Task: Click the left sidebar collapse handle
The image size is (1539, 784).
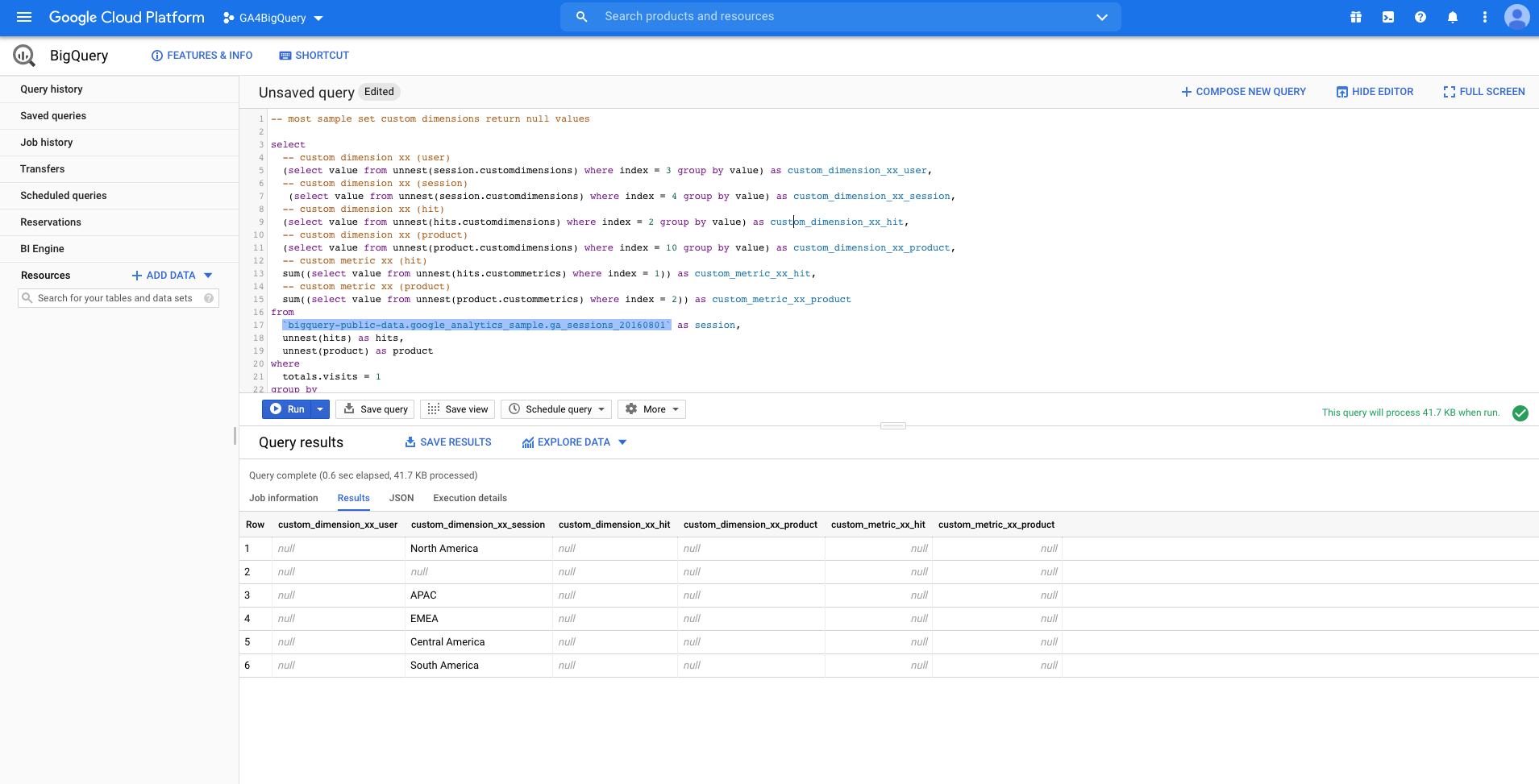Action: [235, 436]
